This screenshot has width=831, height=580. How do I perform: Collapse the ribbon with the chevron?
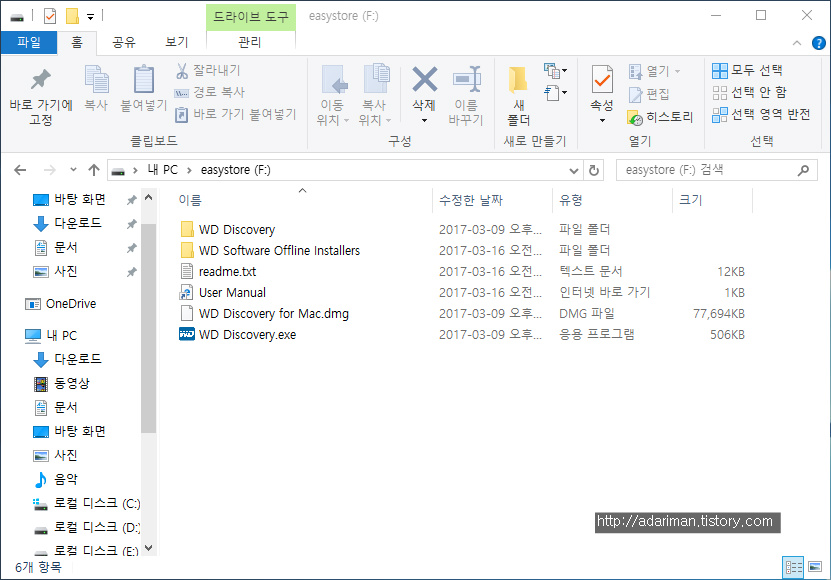point(797,43)
